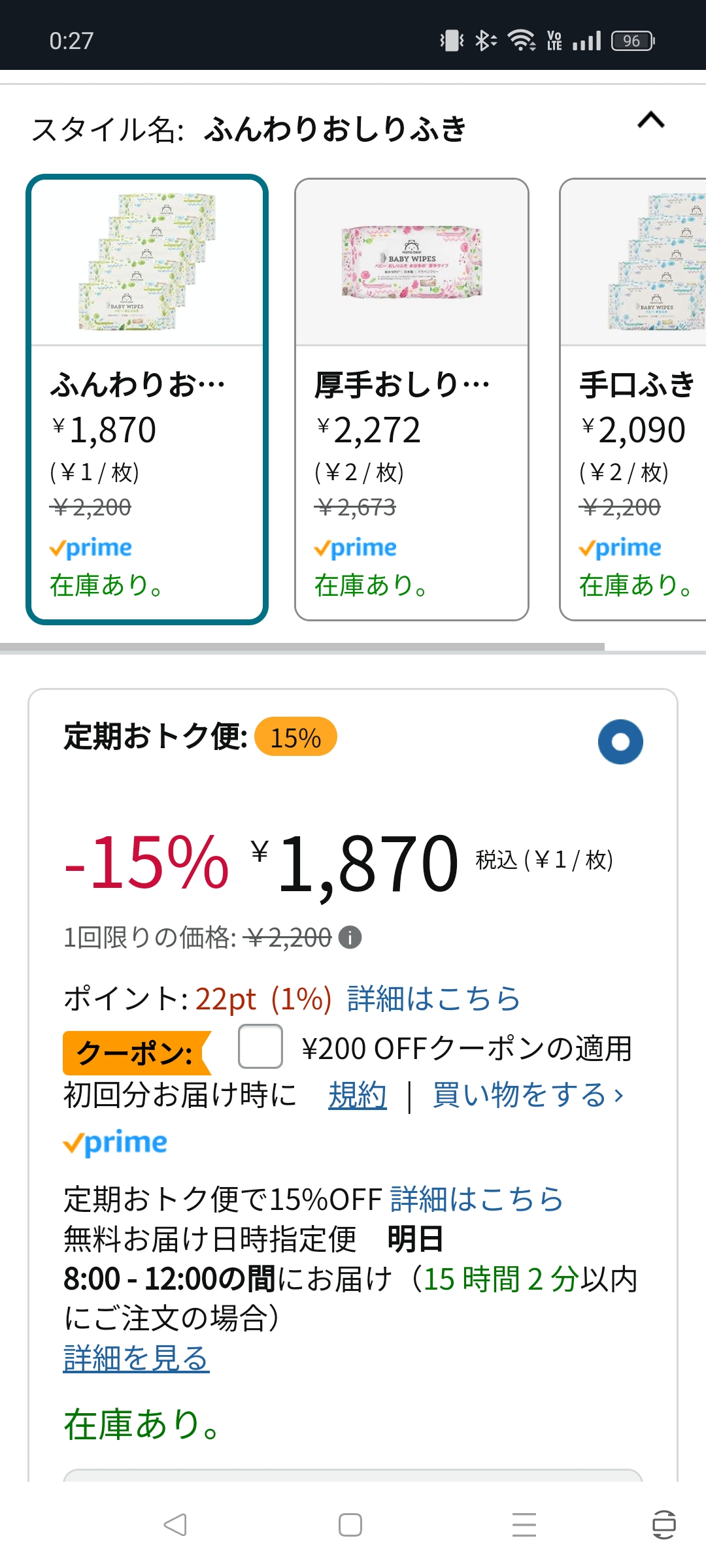706x1568 pixels.
Task: Select the 定期おトク便 radio button
Action: 620,742
